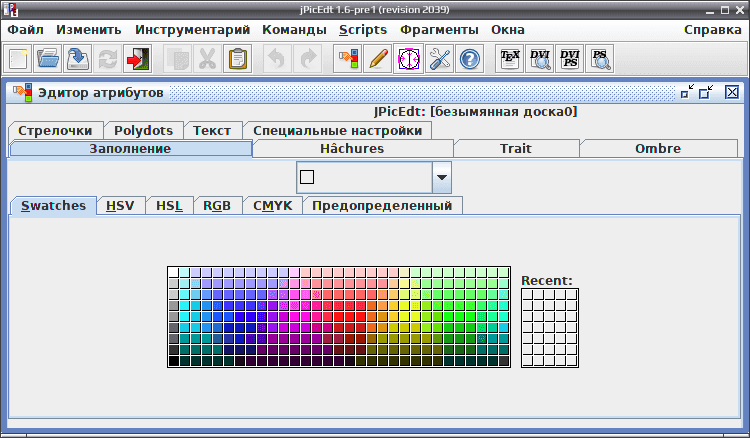Click the blue Help question mark icon
Viewport: 750px width, 438px height.
(470, 59)
